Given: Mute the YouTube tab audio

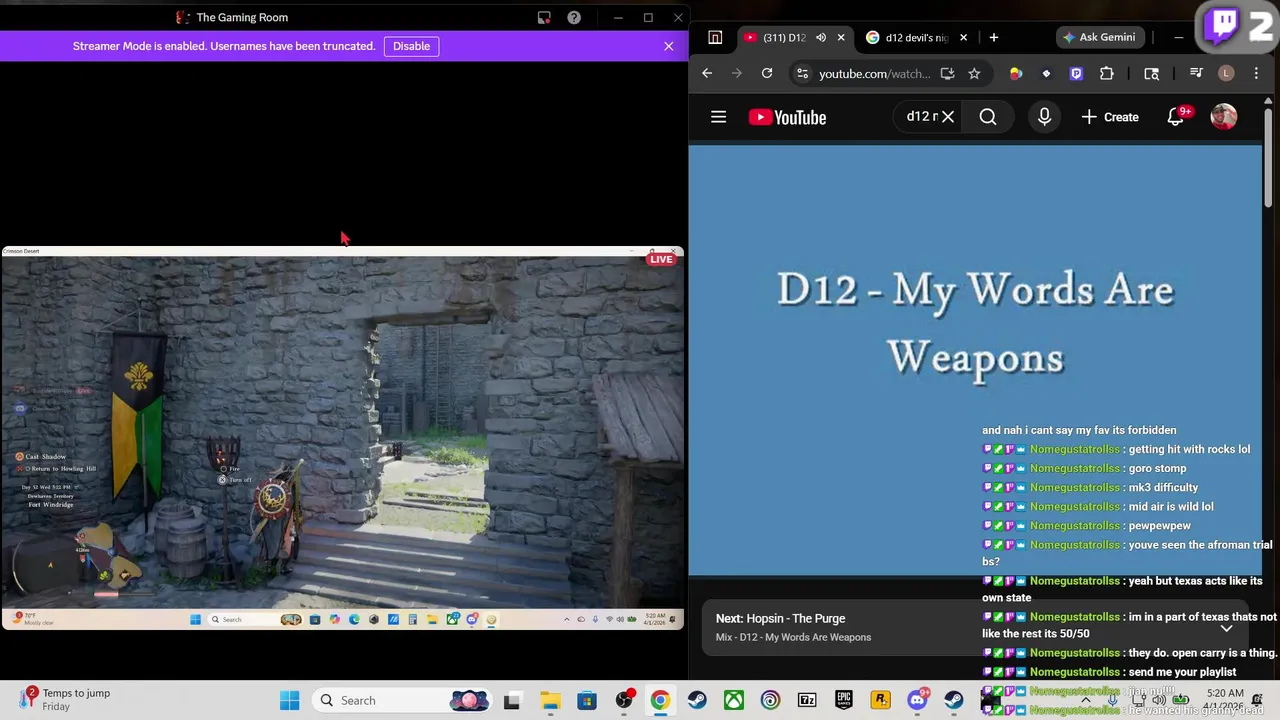Looking at the screenshot, I should point(820,37).
